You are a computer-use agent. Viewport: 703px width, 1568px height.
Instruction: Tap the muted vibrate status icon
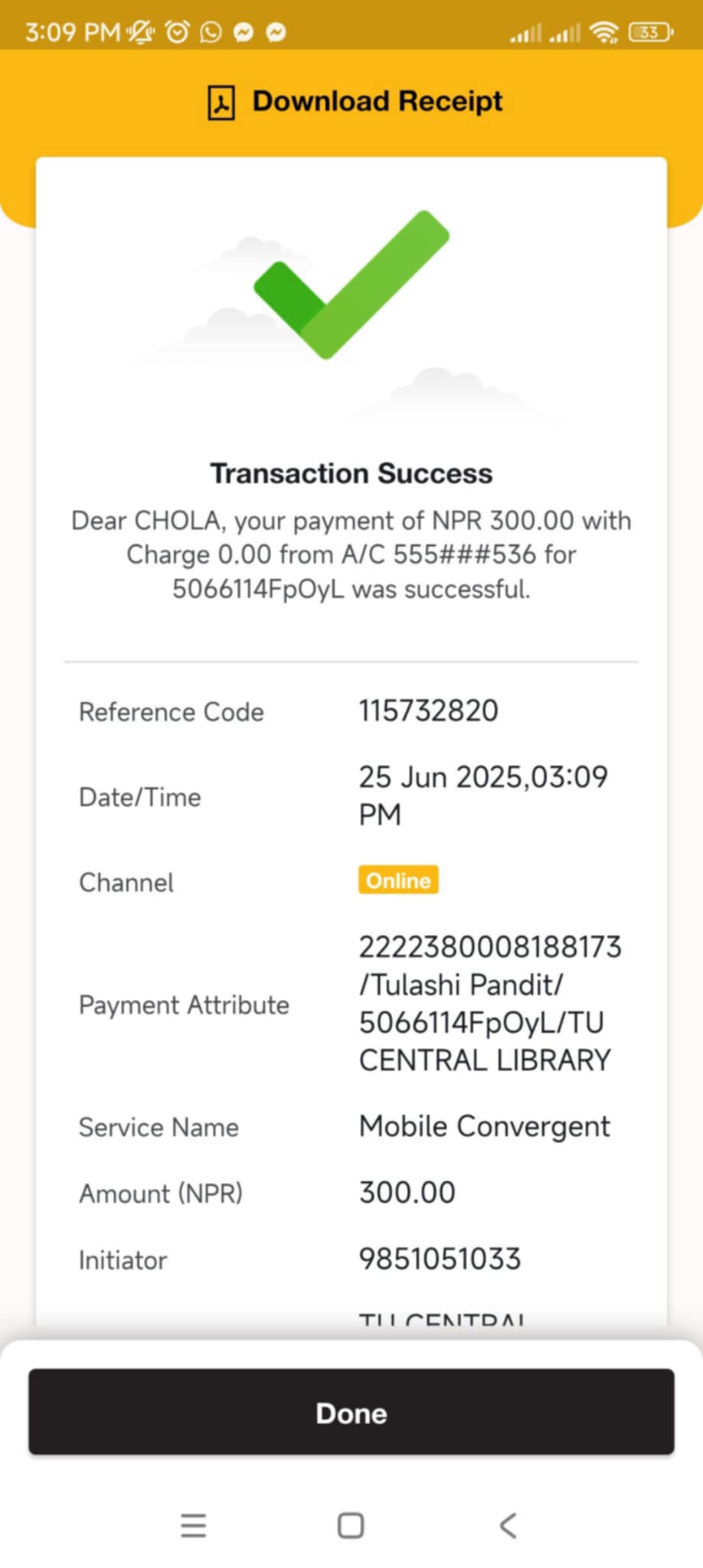pyautogui.click(x=141, y=31)
